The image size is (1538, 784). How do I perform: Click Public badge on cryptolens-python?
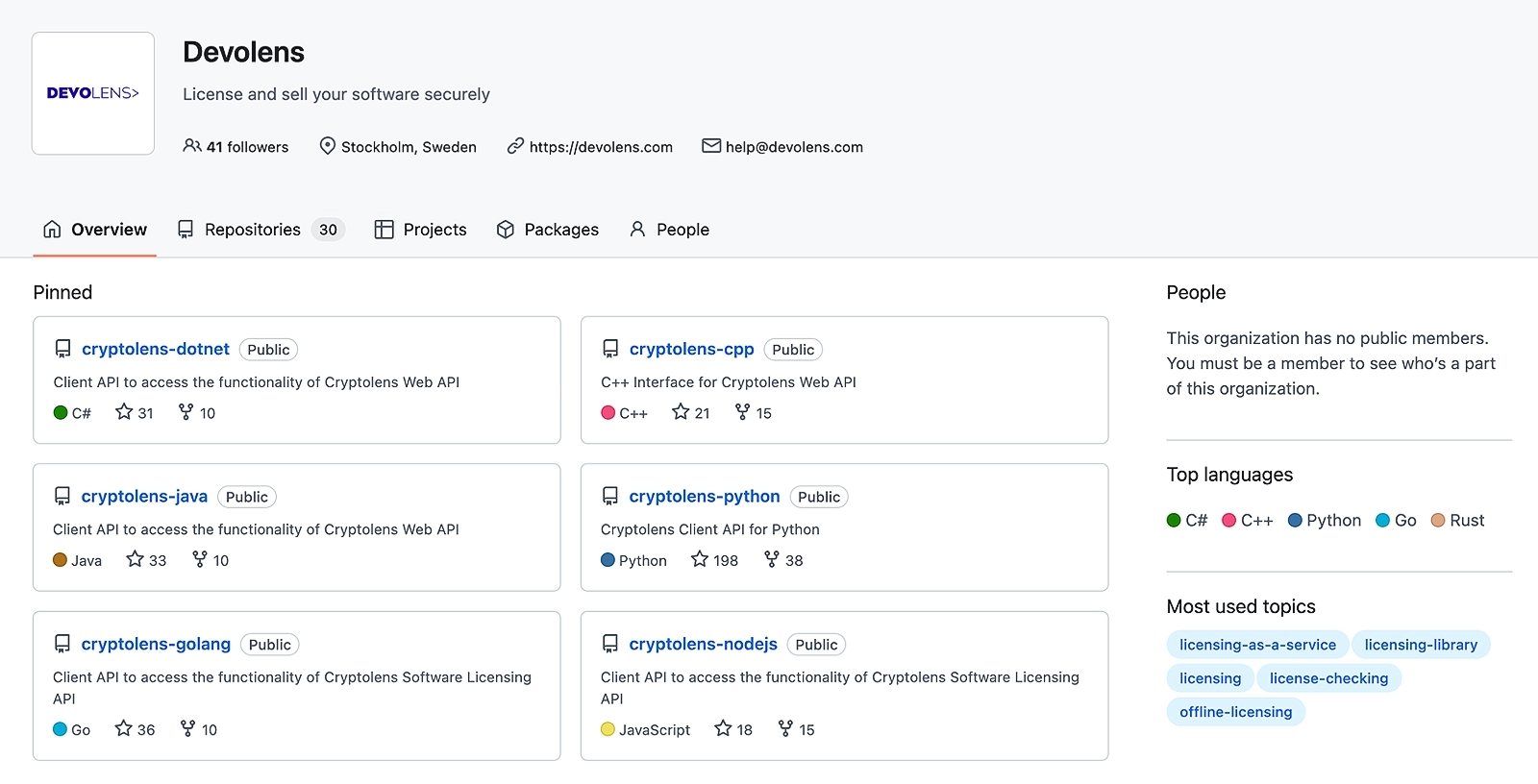pyautogui.click(x=819, y=497)
